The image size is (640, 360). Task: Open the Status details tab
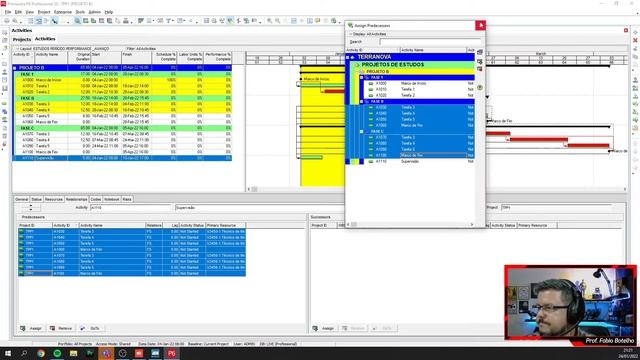click(36, 199)
